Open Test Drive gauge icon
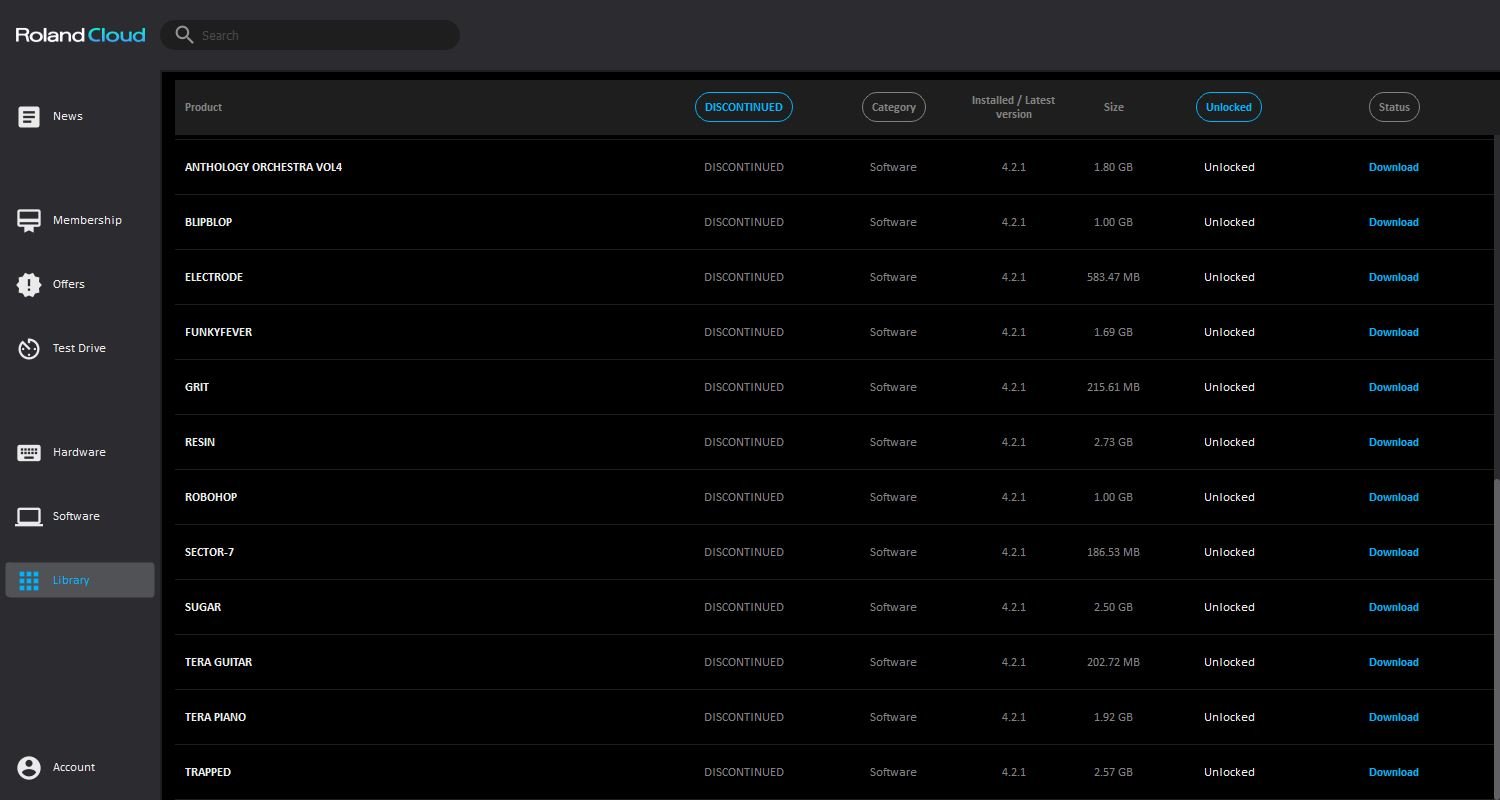 pyautogui.click(x=29, y=349)
